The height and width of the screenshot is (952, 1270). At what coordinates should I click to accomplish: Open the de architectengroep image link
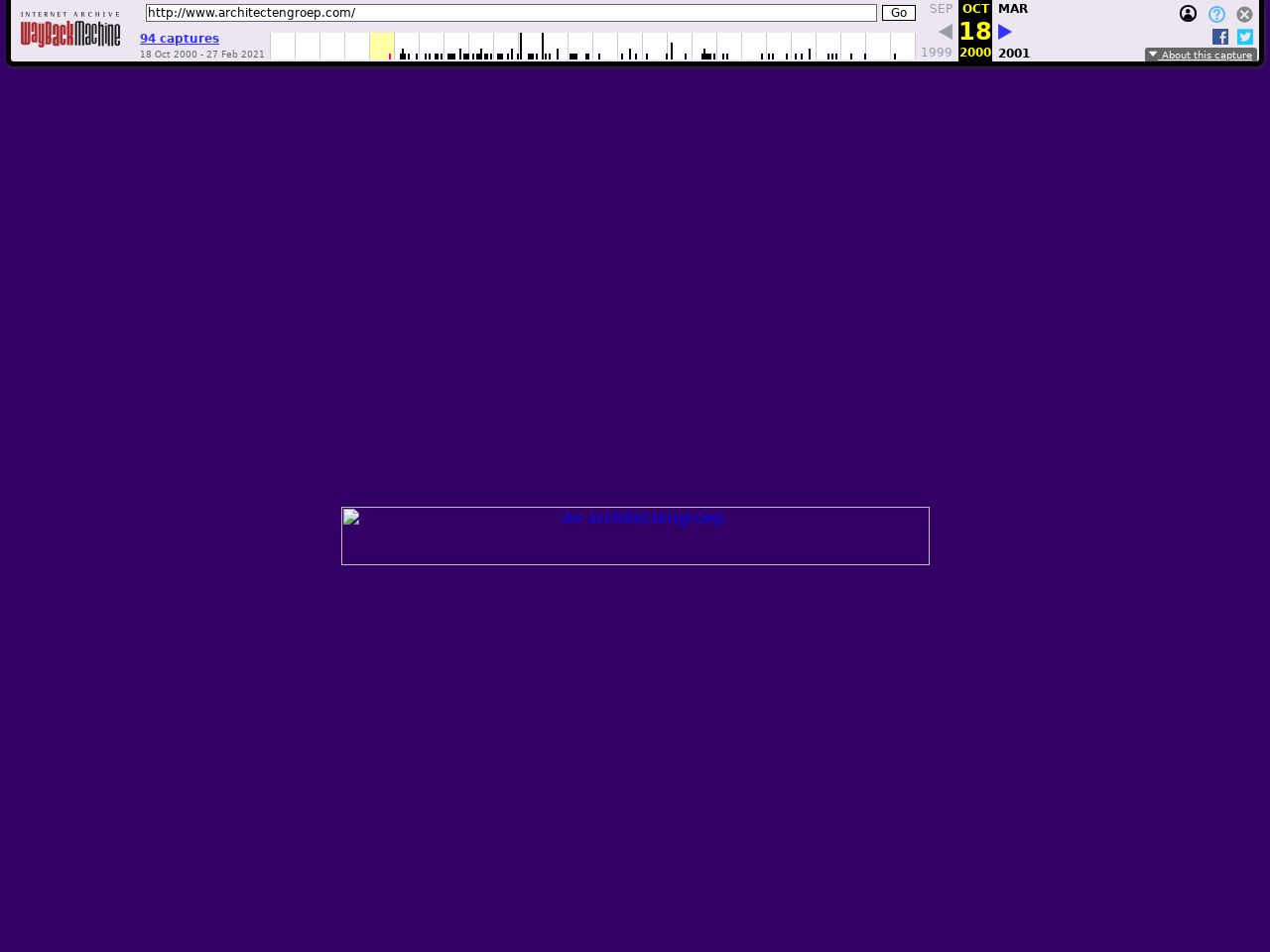tap(635, 535)
